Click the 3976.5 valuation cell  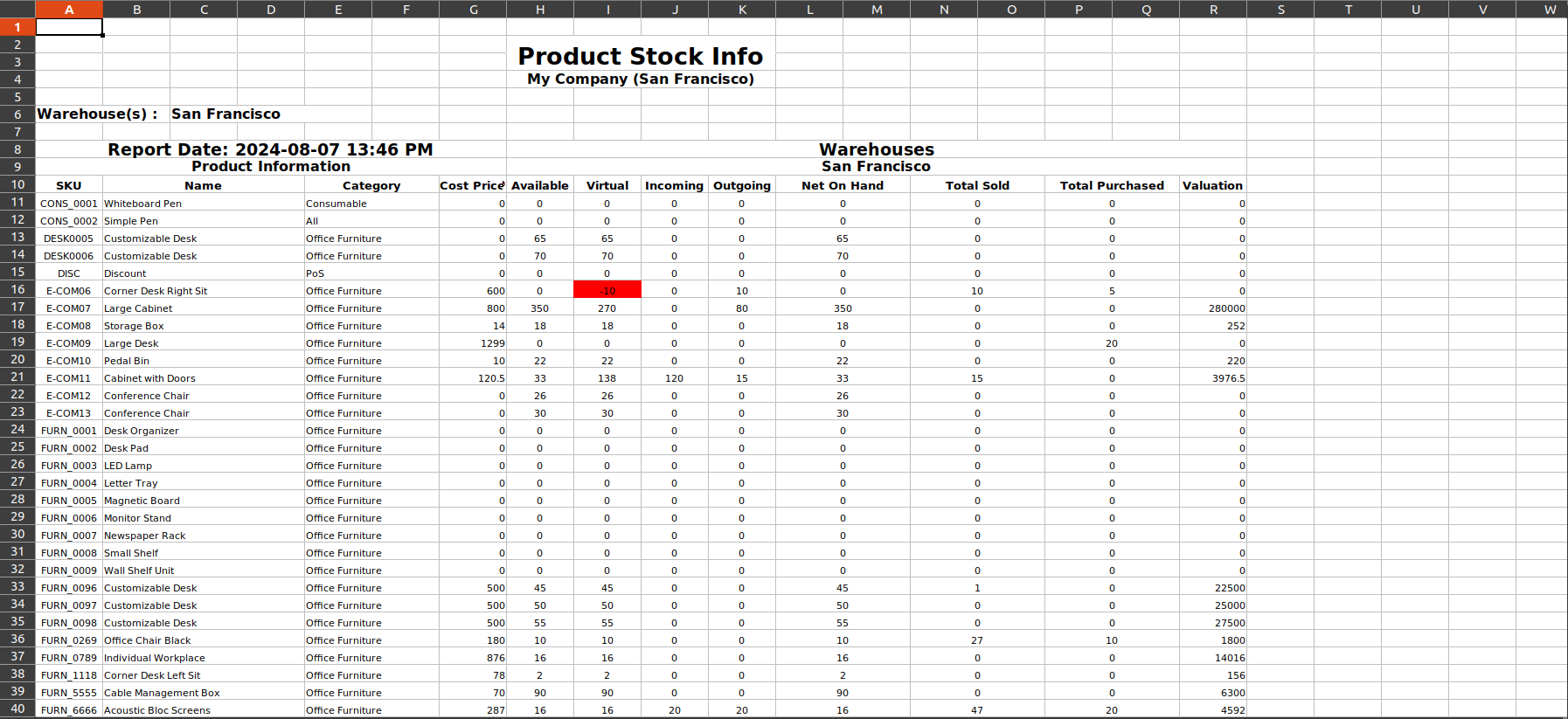[x=1213, y=377]
